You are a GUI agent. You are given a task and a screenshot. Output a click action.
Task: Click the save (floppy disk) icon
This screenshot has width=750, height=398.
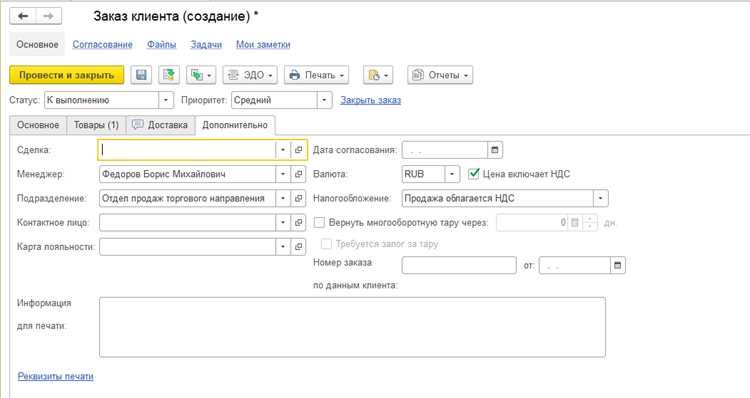(141, 75)
